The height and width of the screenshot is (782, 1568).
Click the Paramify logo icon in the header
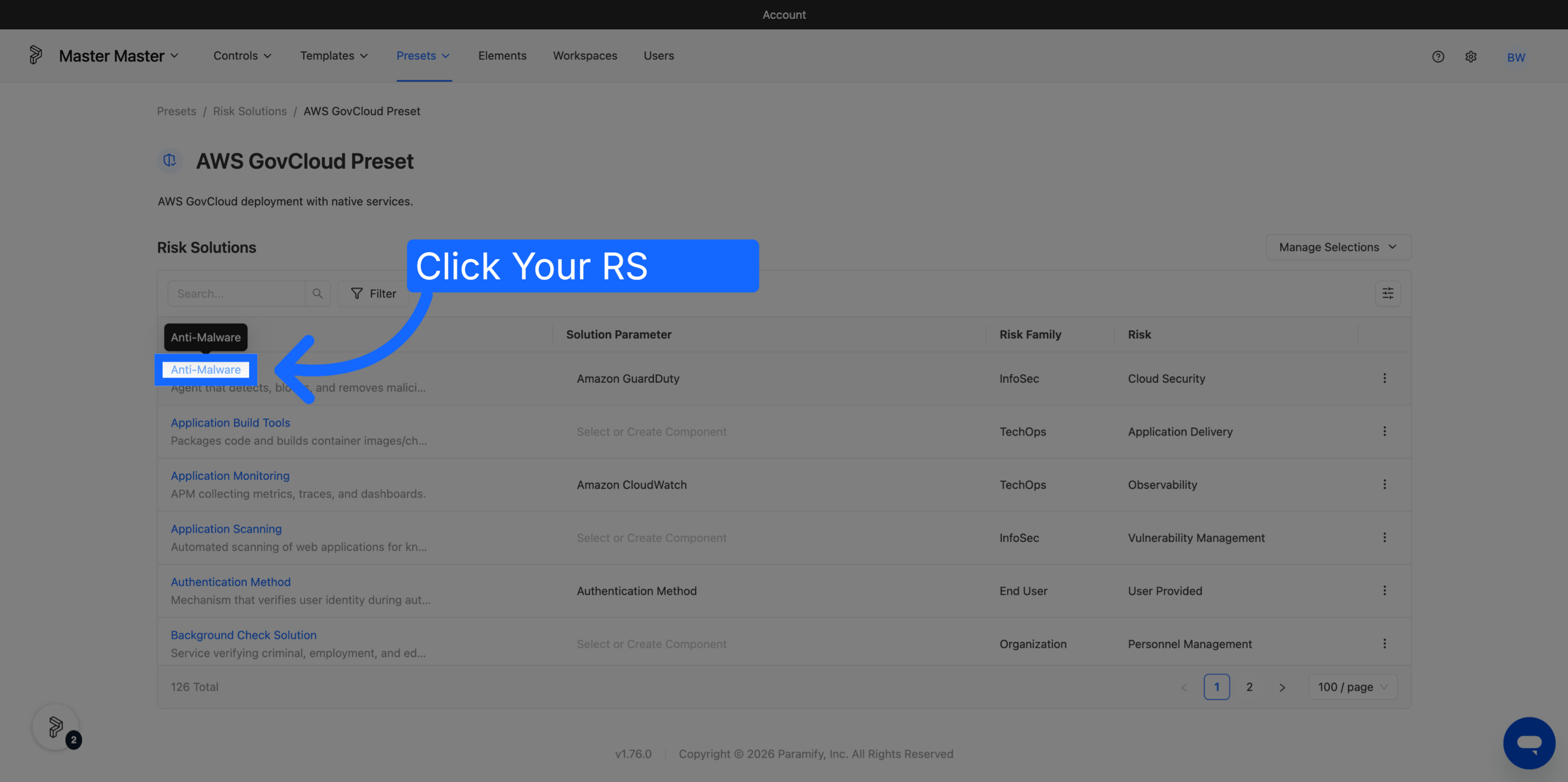pos(36,55)
